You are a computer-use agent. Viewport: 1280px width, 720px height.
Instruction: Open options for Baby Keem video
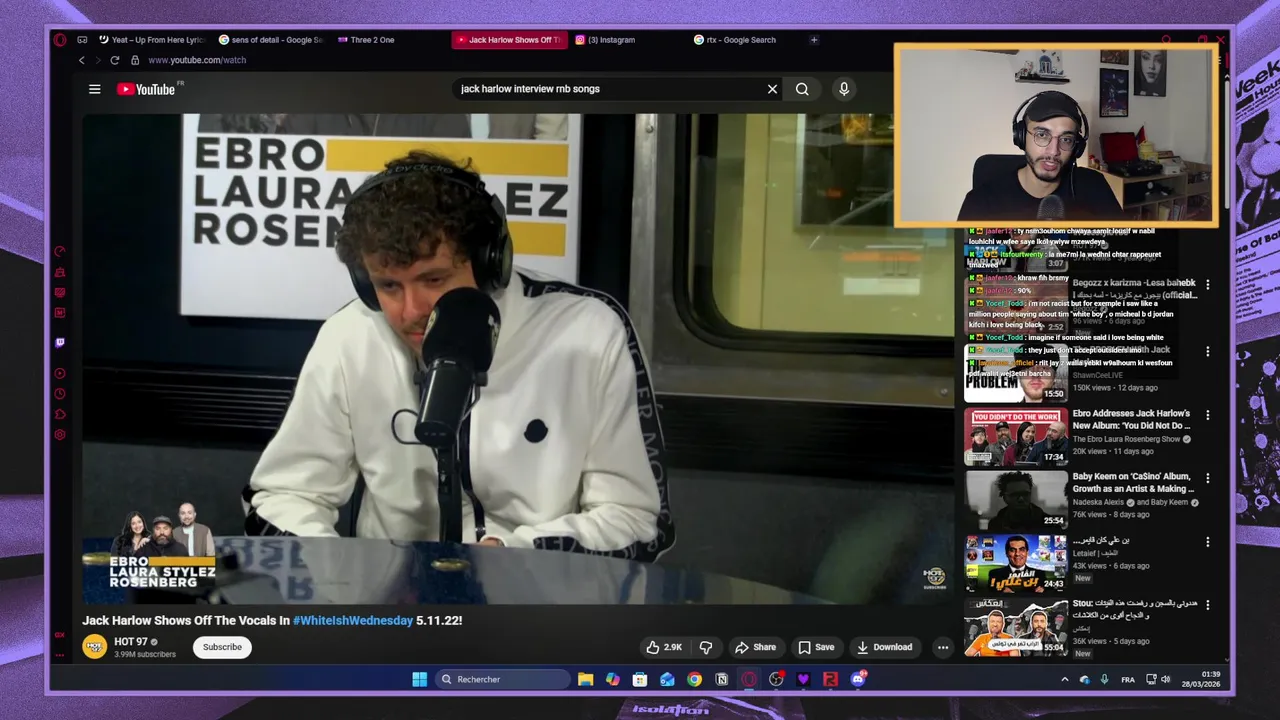coord(1207,478)
